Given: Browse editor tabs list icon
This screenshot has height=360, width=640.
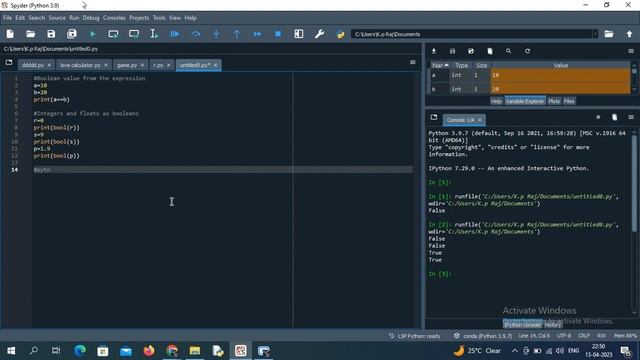Looking at the screenshot, I should (x=9, y=63).
